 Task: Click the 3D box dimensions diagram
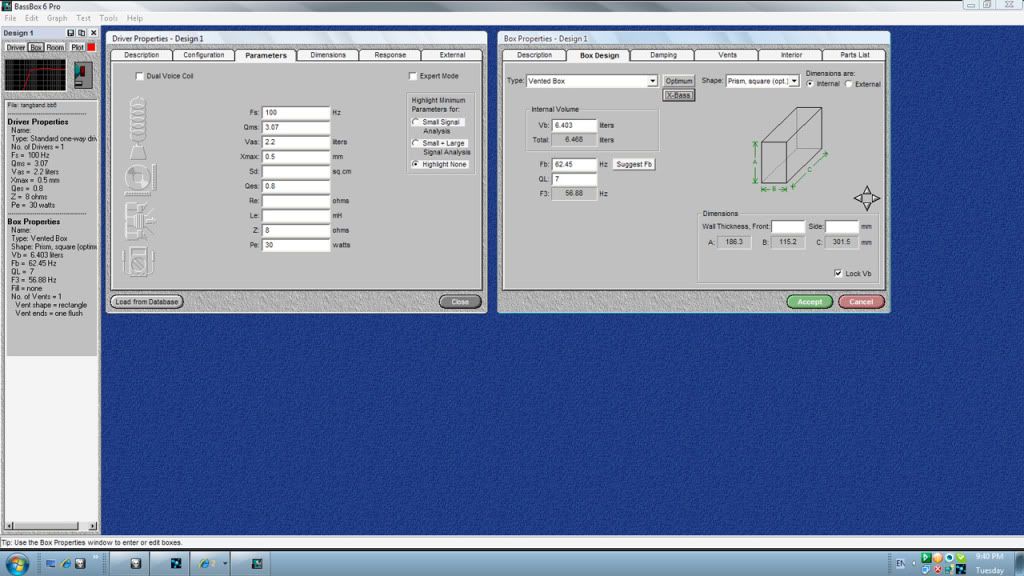[790, 148]
